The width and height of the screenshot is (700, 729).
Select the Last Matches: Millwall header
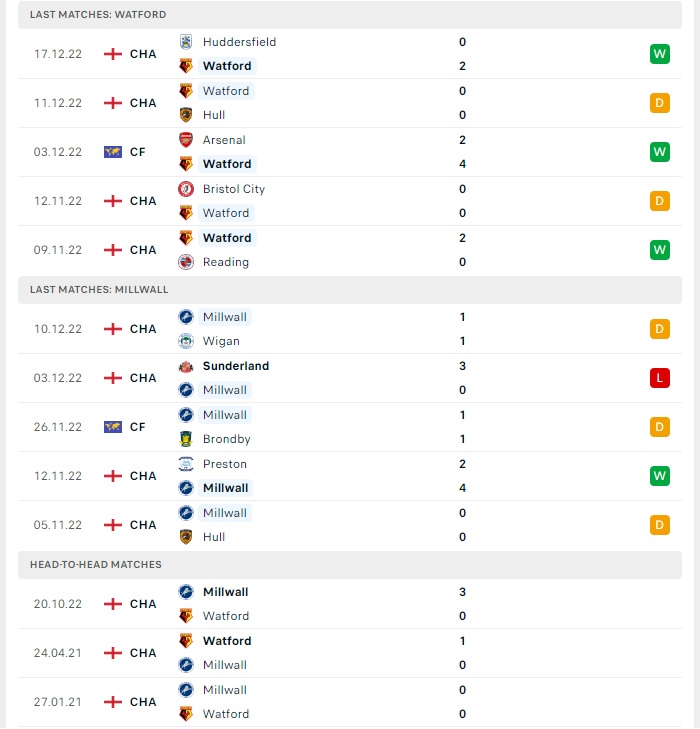coord(350,290)
